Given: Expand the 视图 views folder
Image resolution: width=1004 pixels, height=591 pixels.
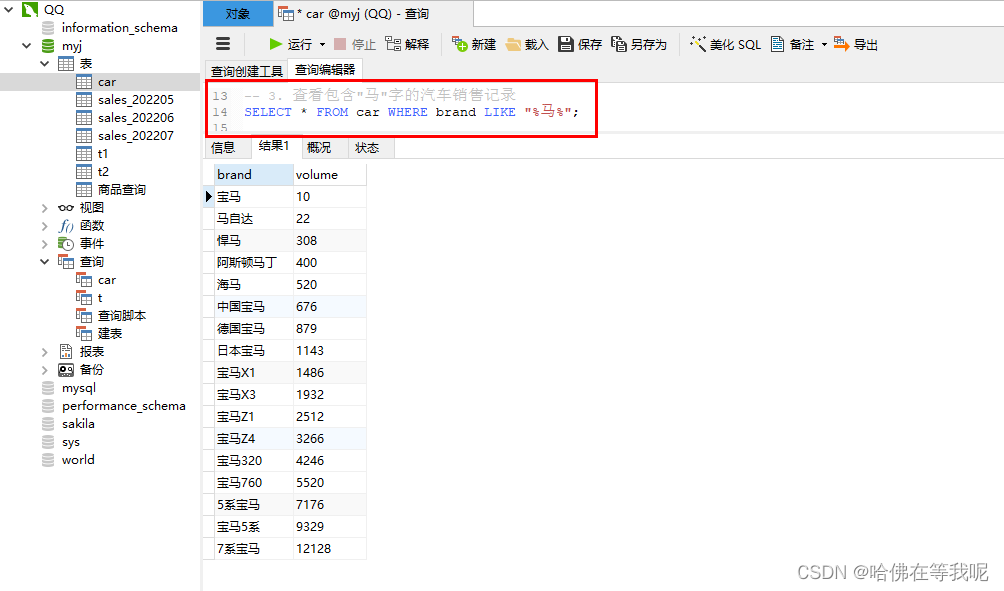Looking at the screenshot, I should [x=45, y=207].
